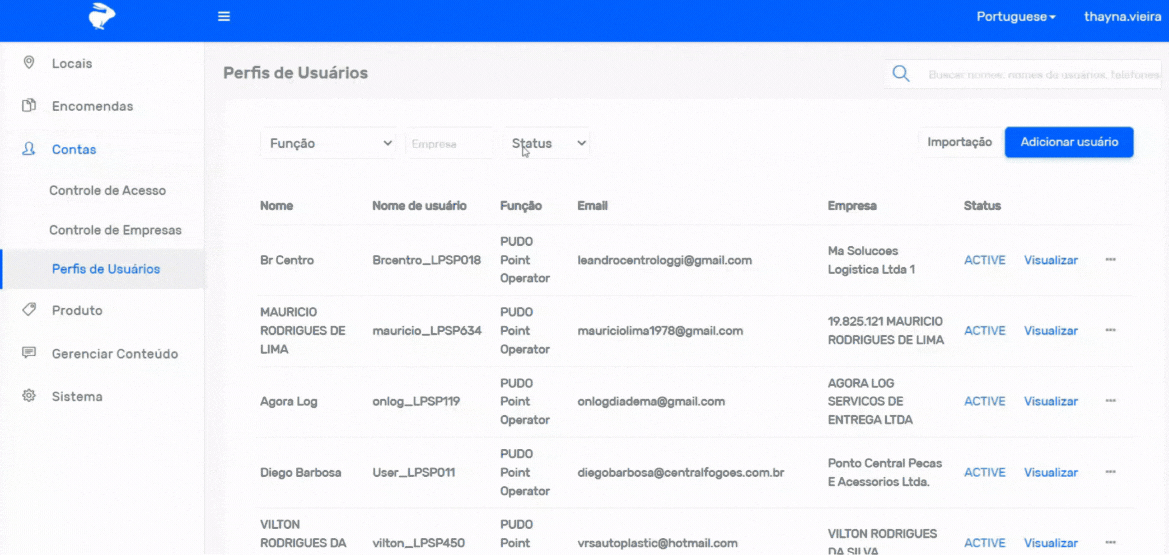
Task: Open Locais via its pin icon
Action: (29, 63)
